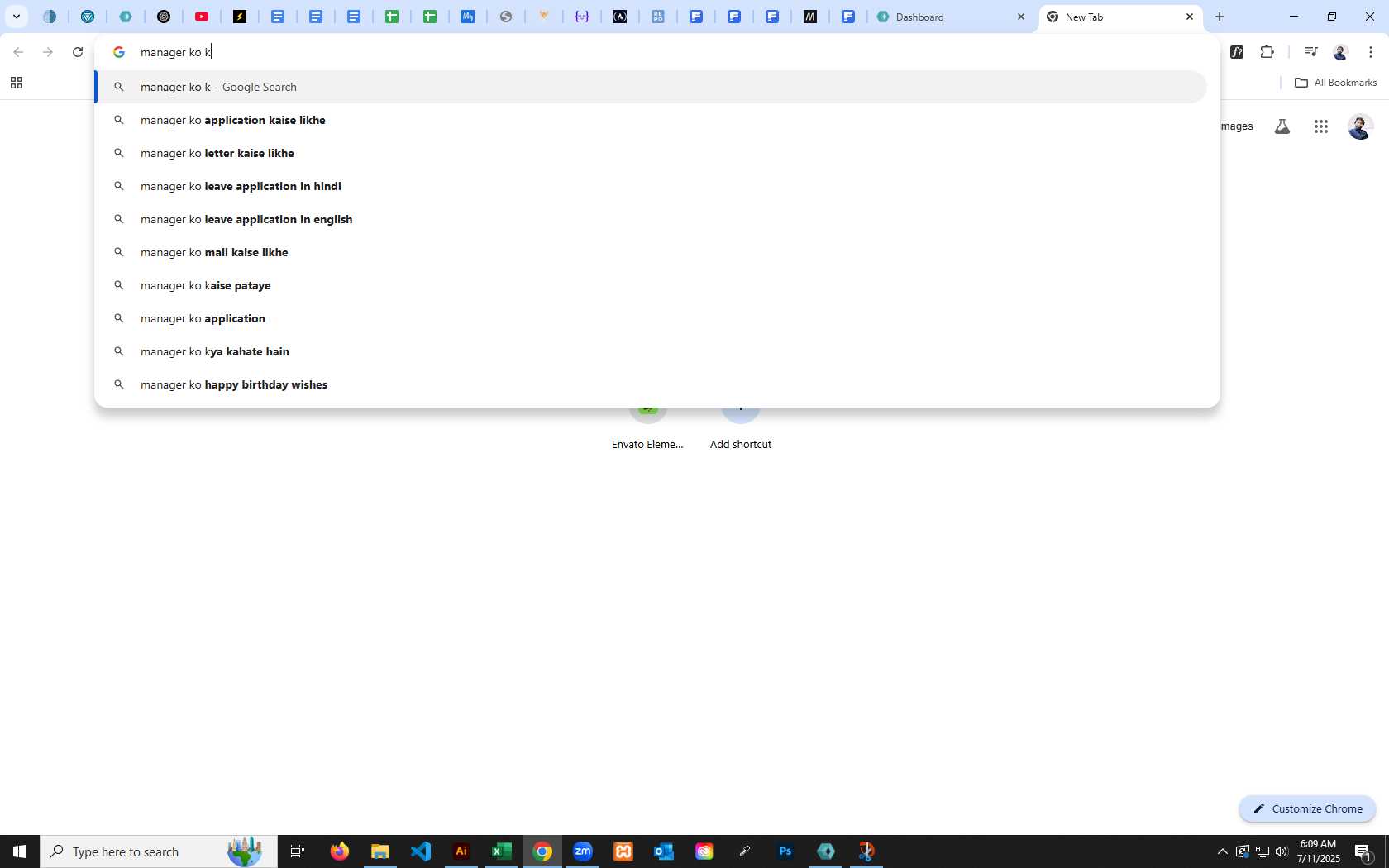Open the Windows Start menu
The height and width of the screenshot is (868, 1389).
click(20, 851)
